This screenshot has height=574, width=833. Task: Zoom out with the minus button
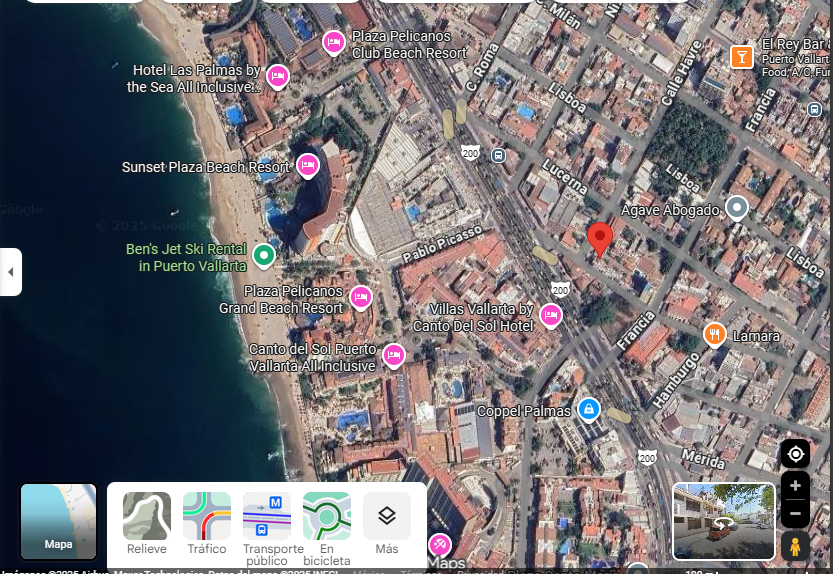coord(795,513)
